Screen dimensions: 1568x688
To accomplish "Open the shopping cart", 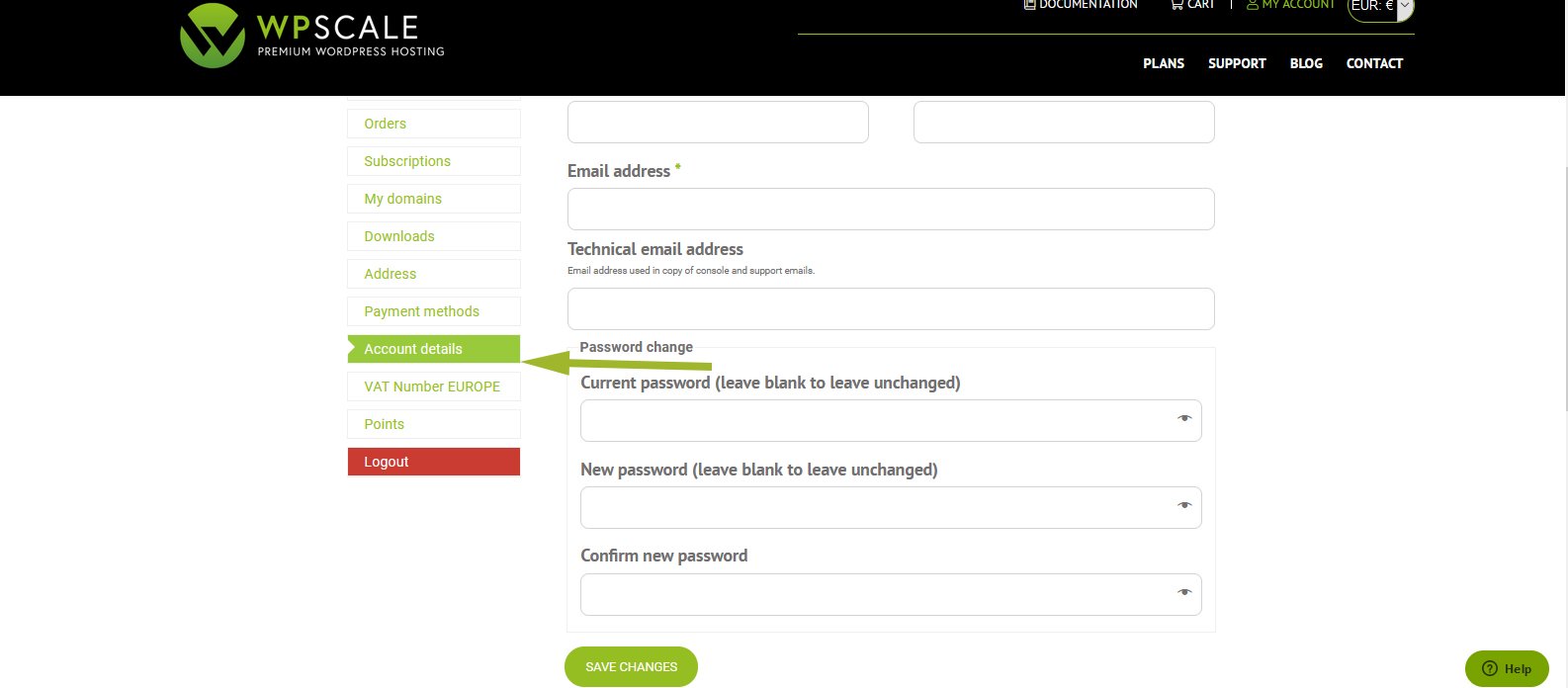I will [1191, 5].
